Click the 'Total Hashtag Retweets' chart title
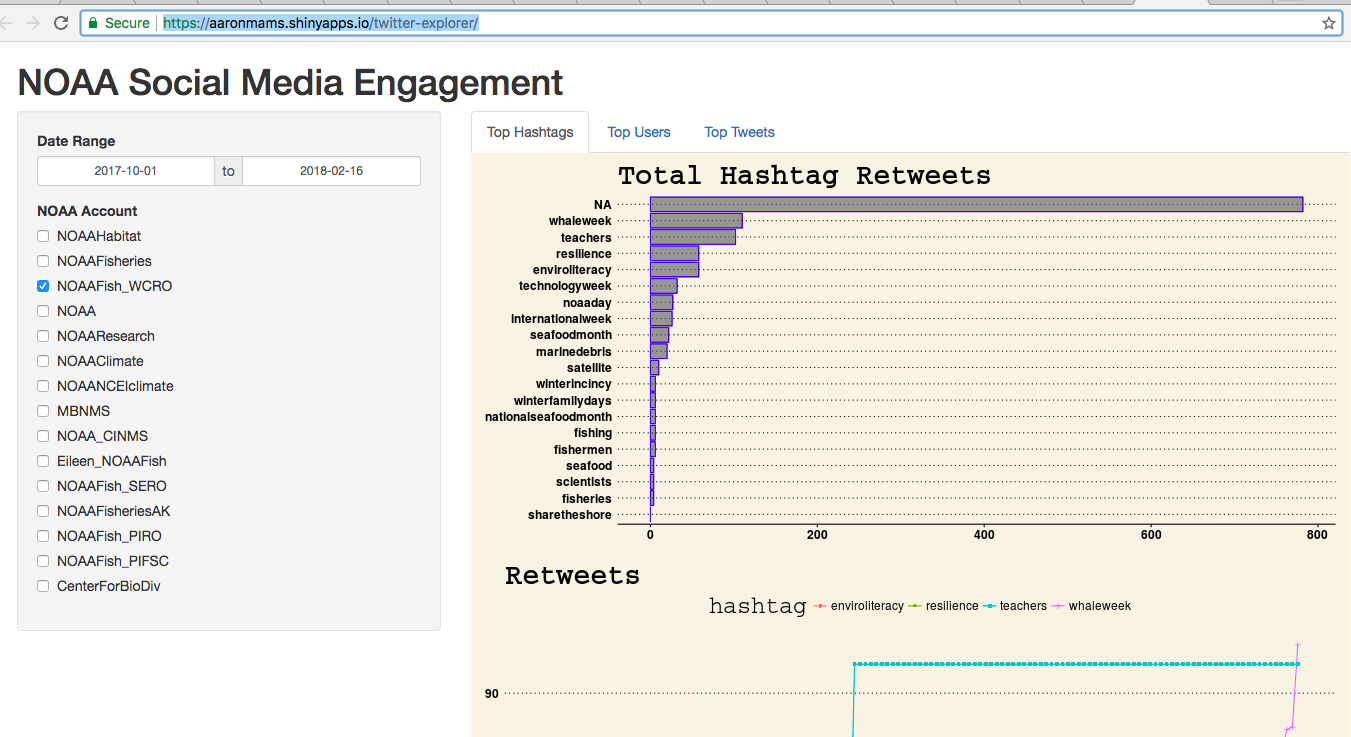1351x737 pixels. pos(804,176)
